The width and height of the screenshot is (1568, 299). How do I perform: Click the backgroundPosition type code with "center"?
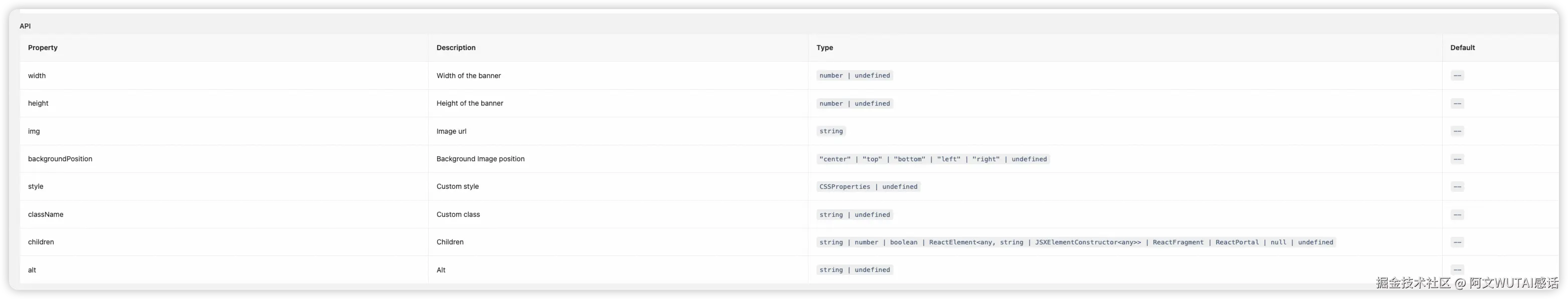click(x=932, y=159)
